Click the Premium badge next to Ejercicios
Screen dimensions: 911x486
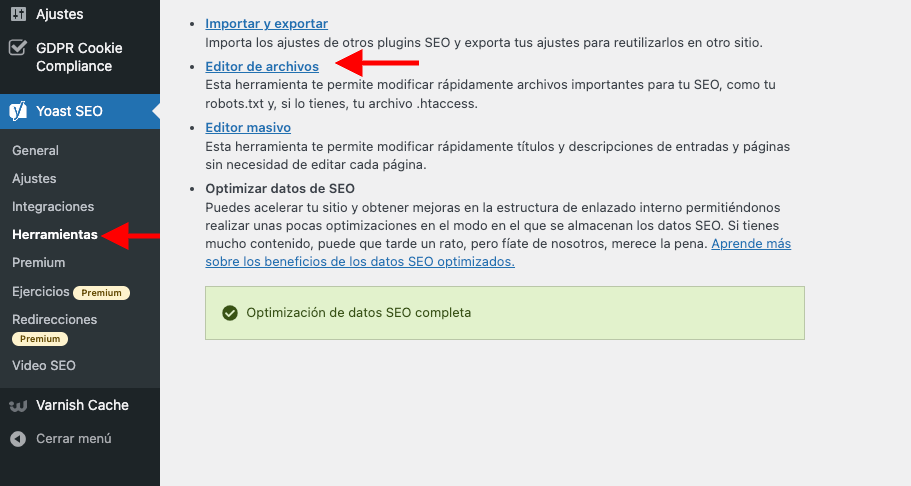[x=101, y=292]
